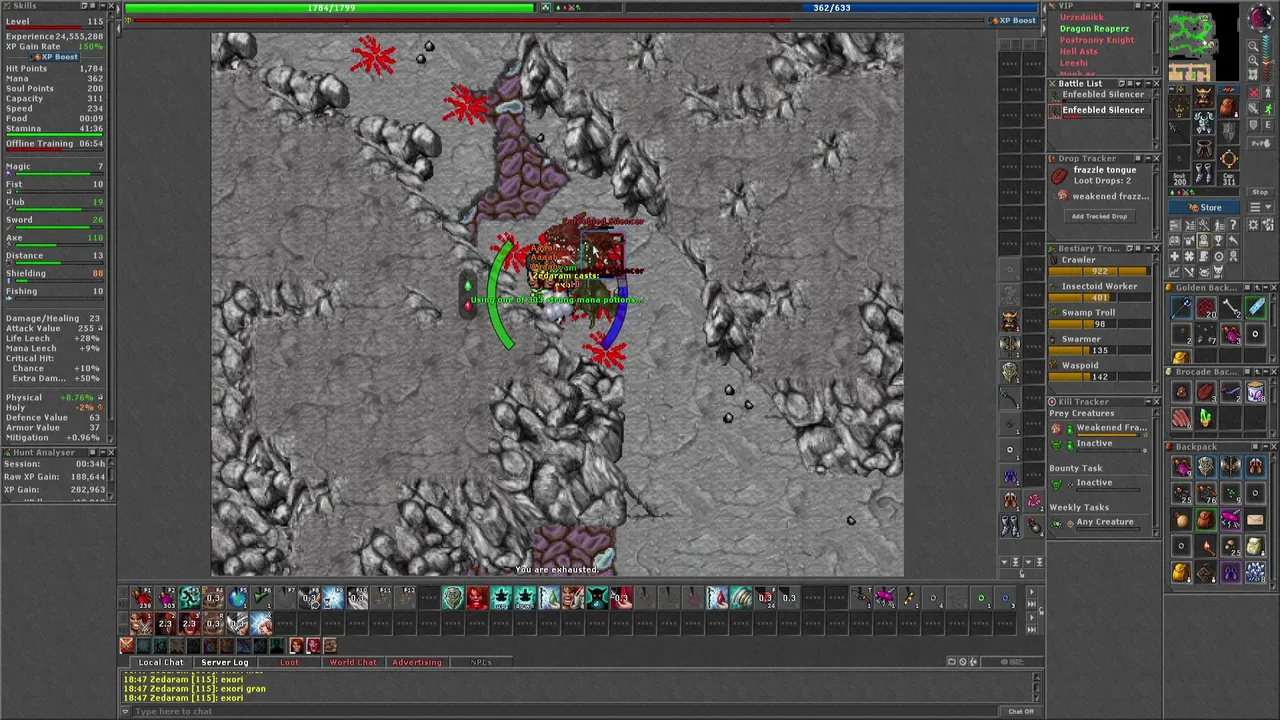The image size is (1280, 720).
Task: Select the torch item in Backpack
Action: pyautogui.click(x=1206, y=546)
